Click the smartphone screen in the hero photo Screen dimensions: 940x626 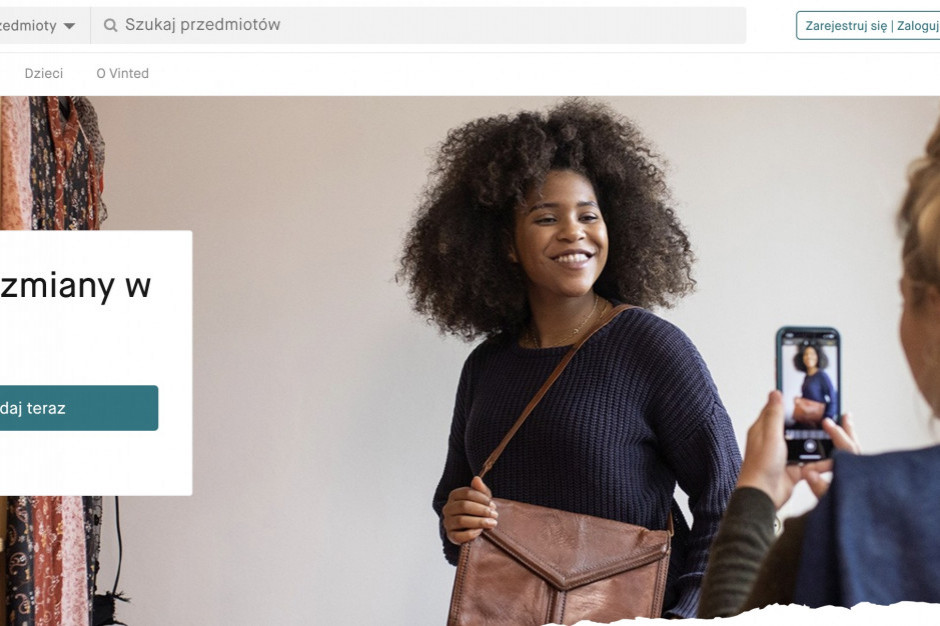(808, 394)
